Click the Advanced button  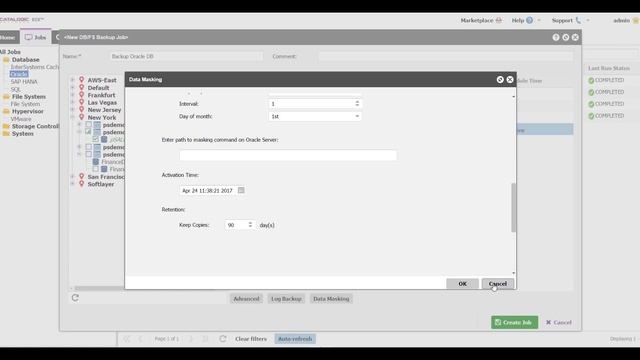pyautogui.click(x=246, y=299)
